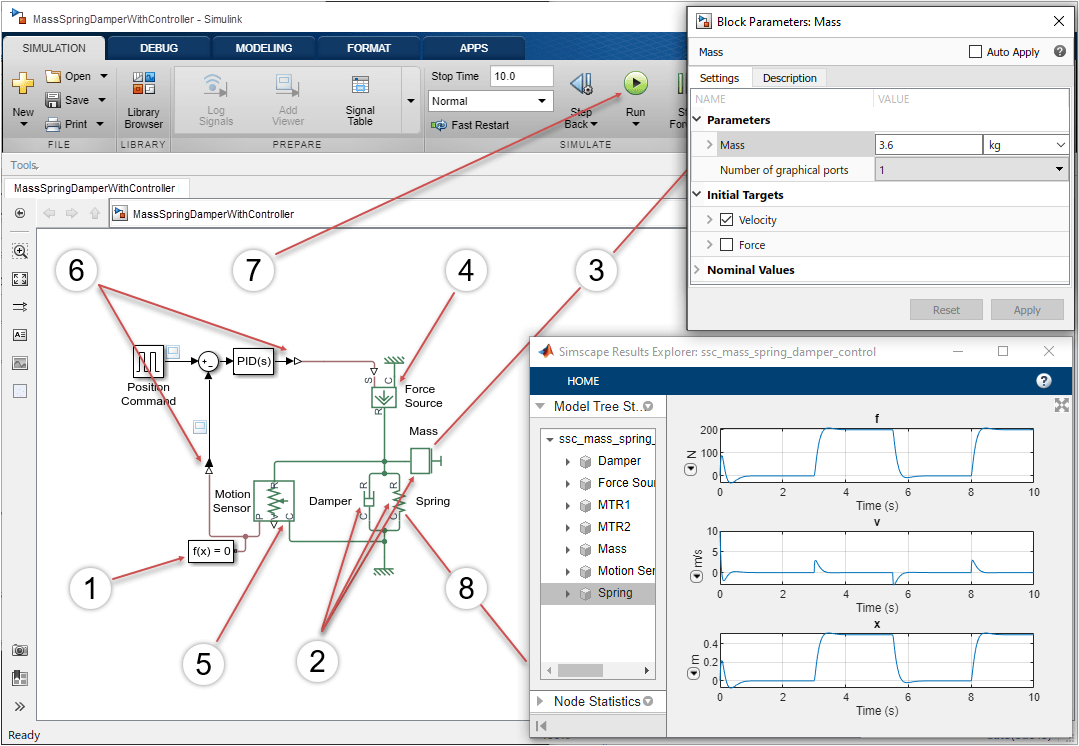This screenshot has height=746, width=1079.
Task: Open help in the Block Parameters dialog
Action: tap(1060, 52)
